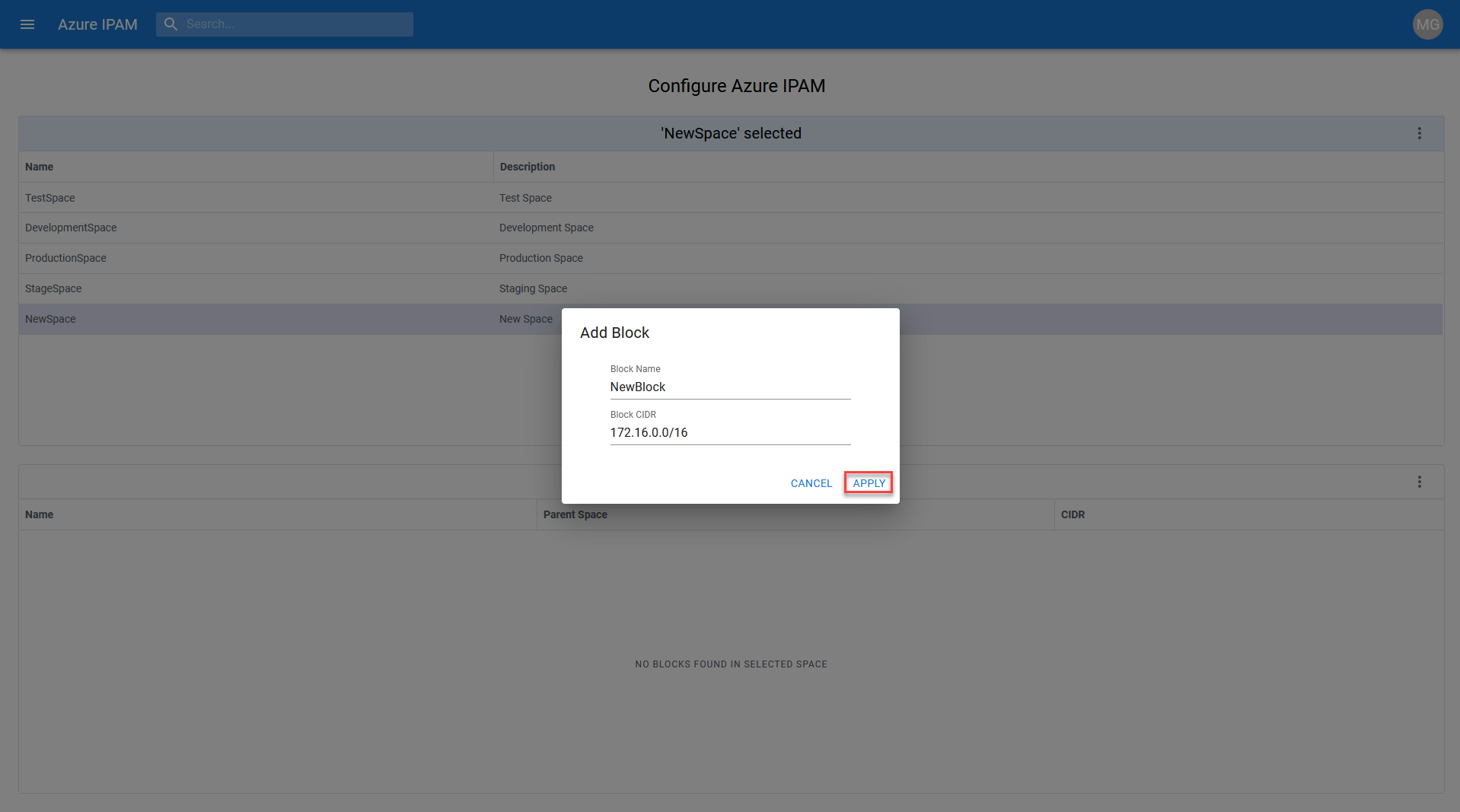The width and height of the screenshot is (1460, 812).
Task: Click the Development Space description cell
Action: (x=546, y=228)
